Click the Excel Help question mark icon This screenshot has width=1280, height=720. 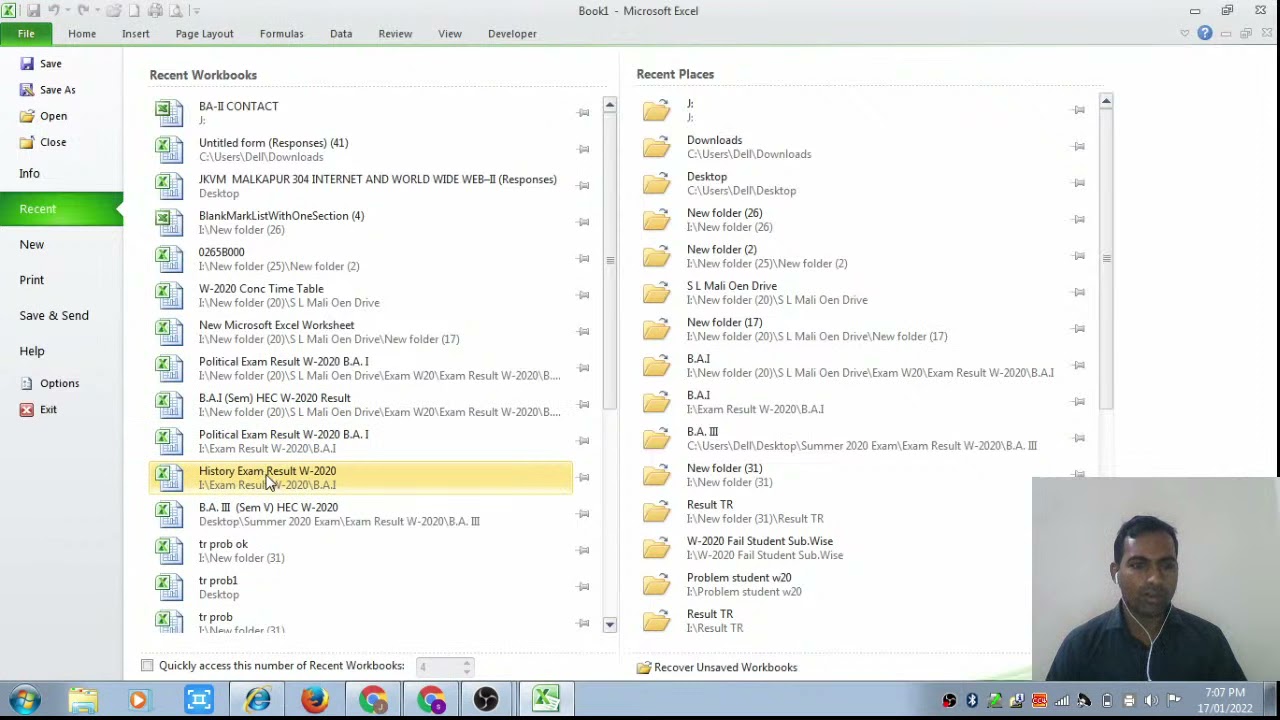pos(1205,34)
